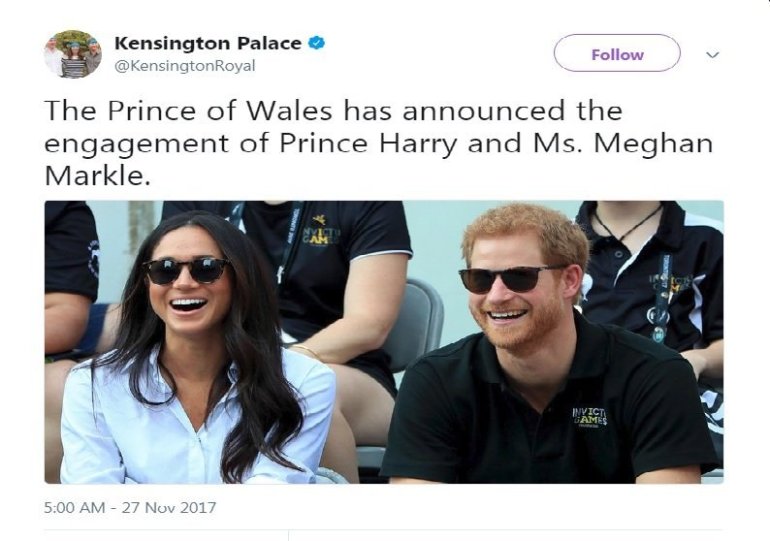Click the yellow Invictus Games logo in background

[x=321, y=232]
